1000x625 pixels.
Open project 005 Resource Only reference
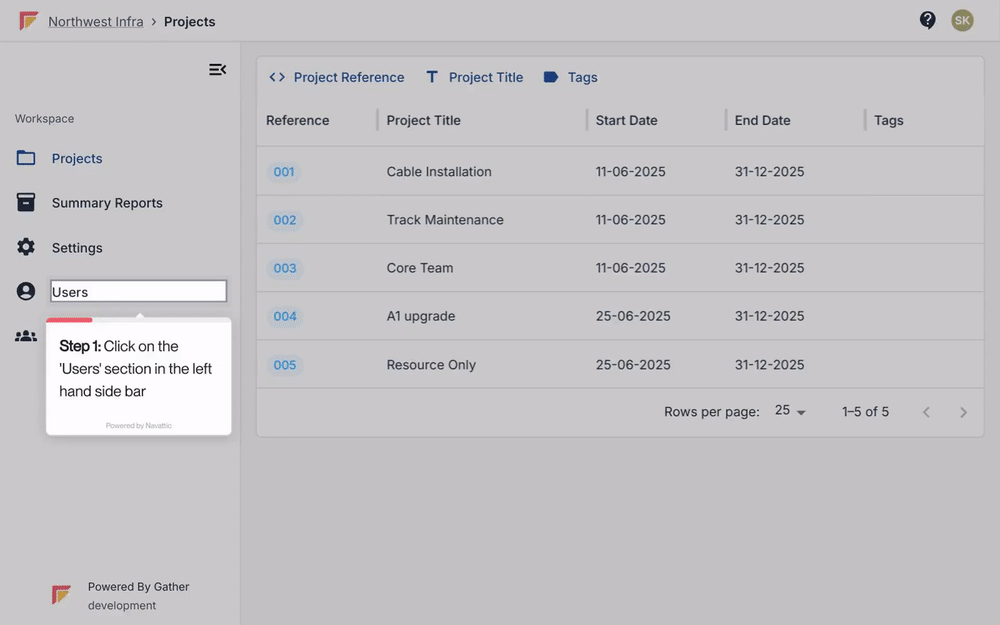point(284,365)
